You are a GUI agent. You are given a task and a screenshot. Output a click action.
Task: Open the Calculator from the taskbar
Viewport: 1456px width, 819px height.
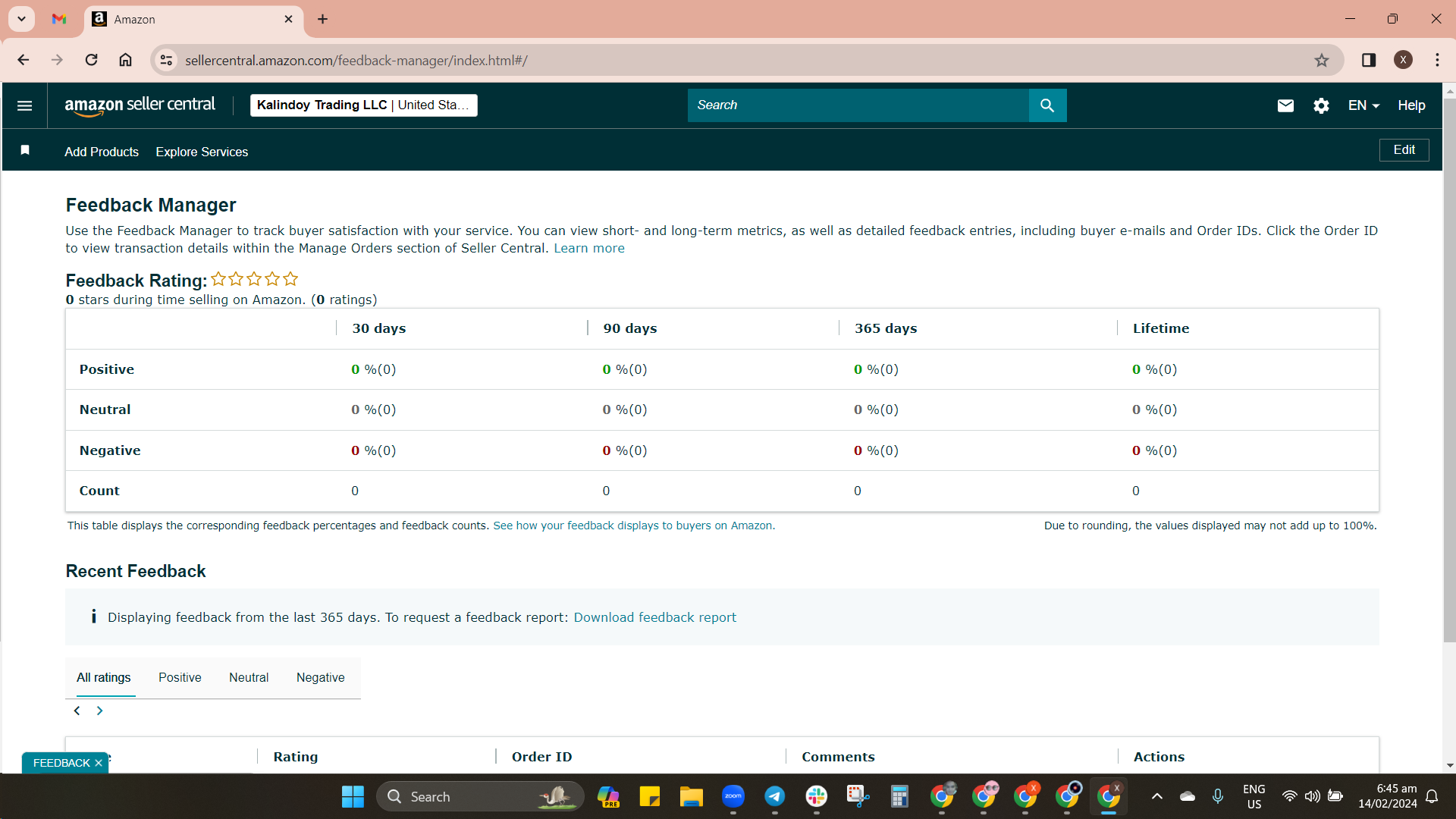(899, 796)
